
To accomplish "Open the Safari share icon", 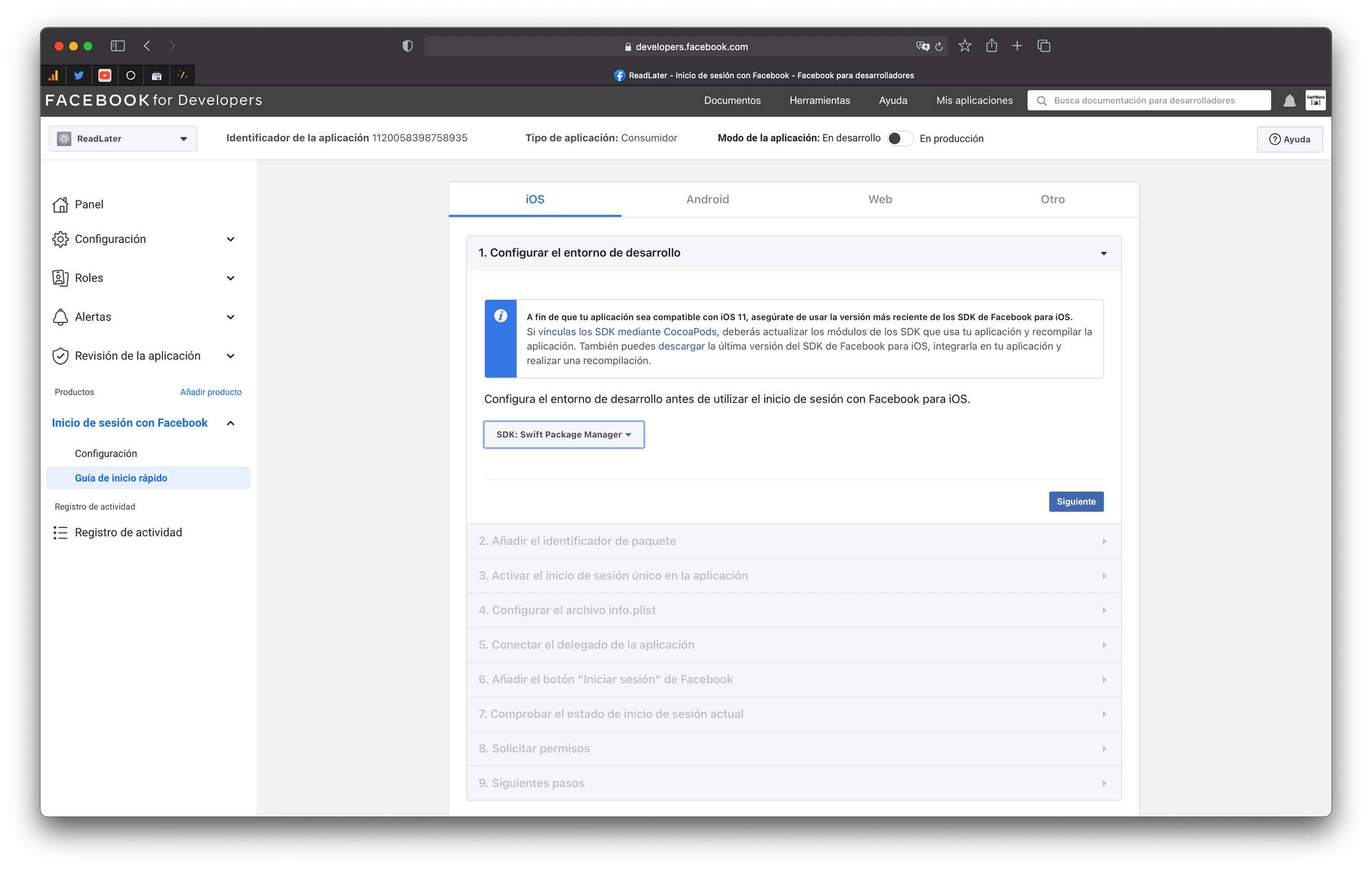I will tap(991, 45).
